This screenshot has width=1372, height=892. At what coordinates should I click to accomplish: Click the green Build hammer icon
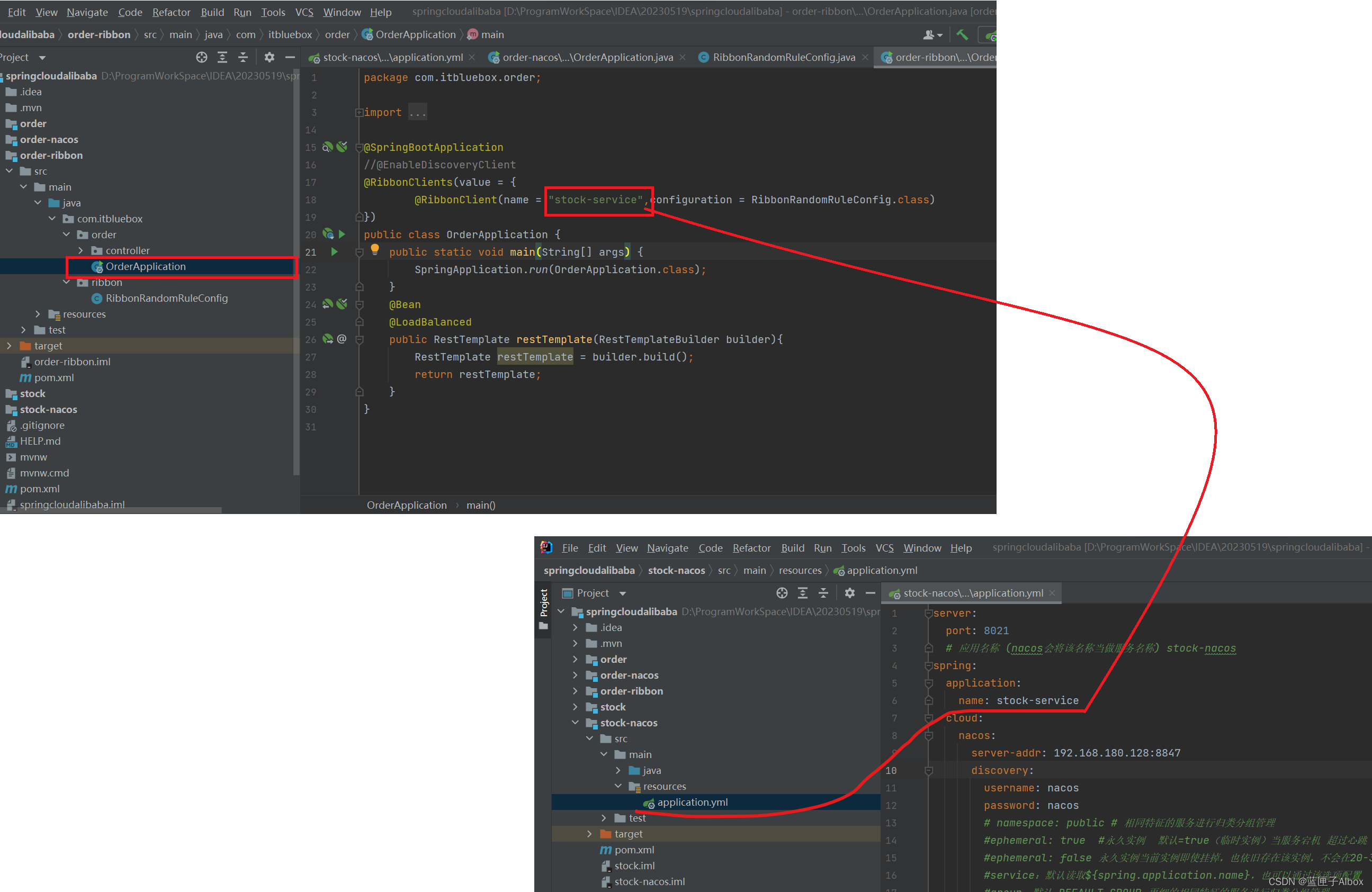[962, 34]
